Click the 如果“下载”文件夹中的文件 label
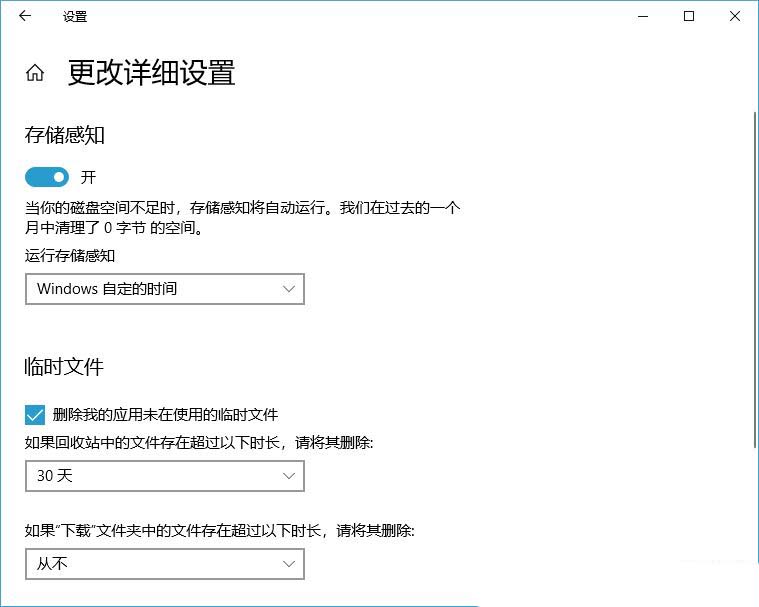Screen dimensions: 759x607 click(220, 531)
